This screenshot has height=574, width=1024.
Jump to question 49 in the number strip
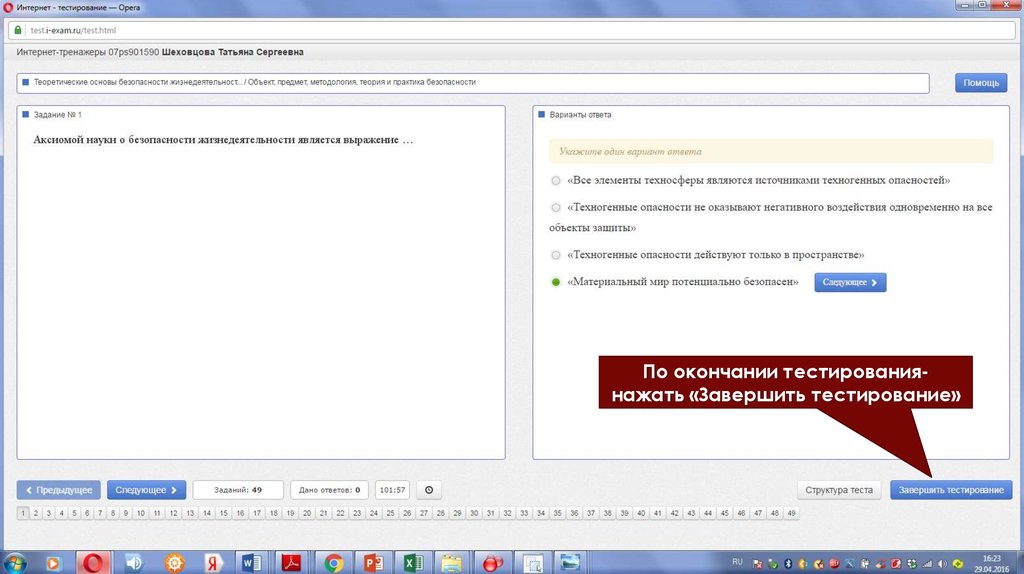pos(791,513)
